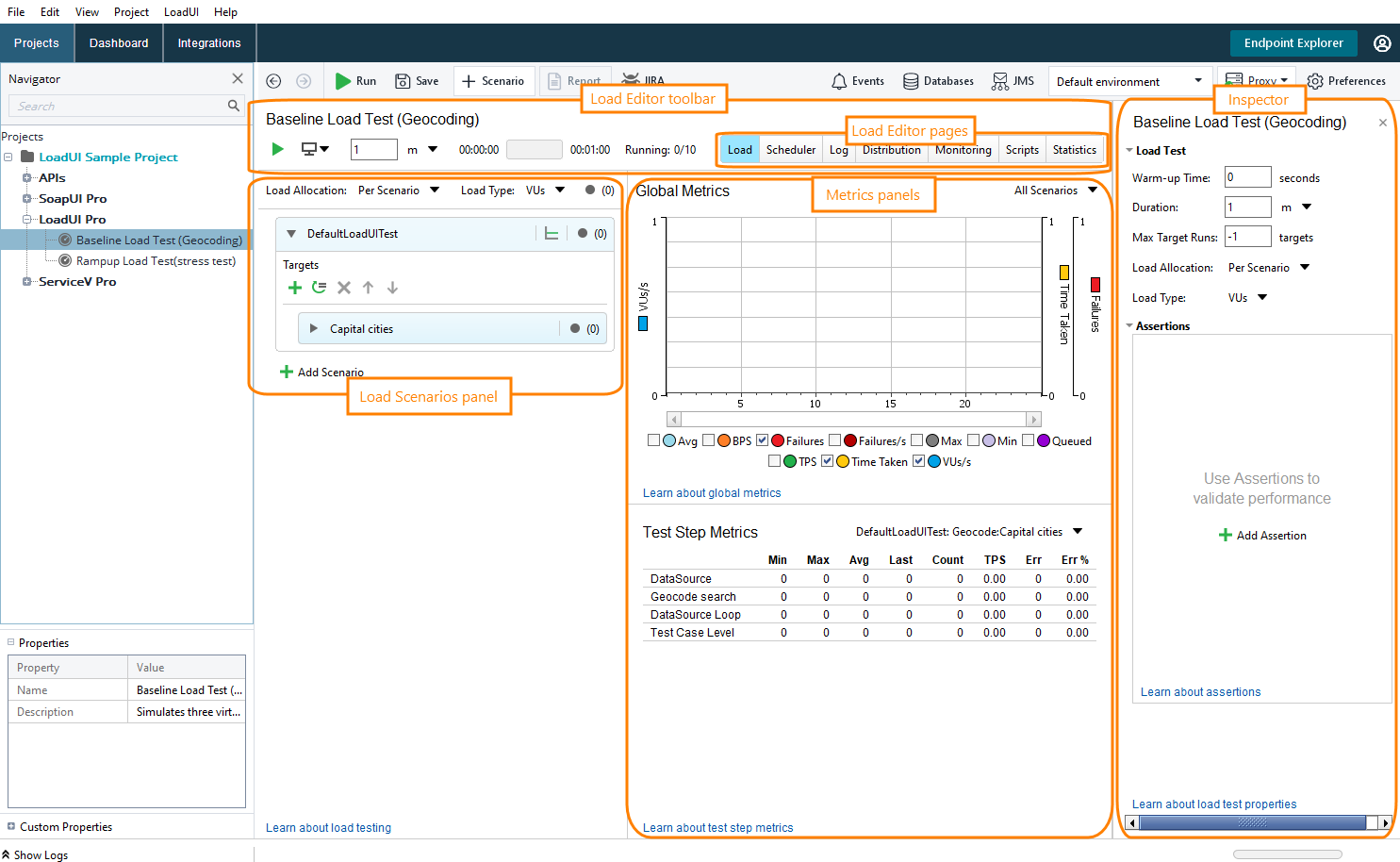The height and width of the screenshot is (862, 1400).
Task: Toggle the Avg metric checkbox
Action: click(x=654, y=440)
